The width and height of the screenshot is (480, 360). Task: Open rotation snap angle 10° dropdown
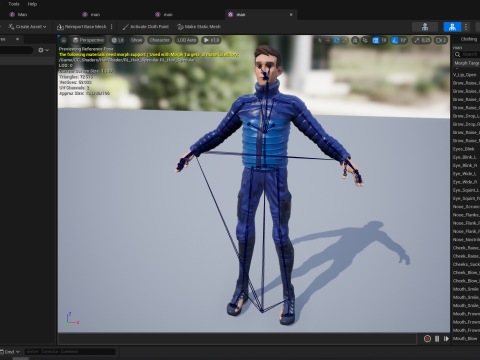pyautogui.click(x=404, y=40)
